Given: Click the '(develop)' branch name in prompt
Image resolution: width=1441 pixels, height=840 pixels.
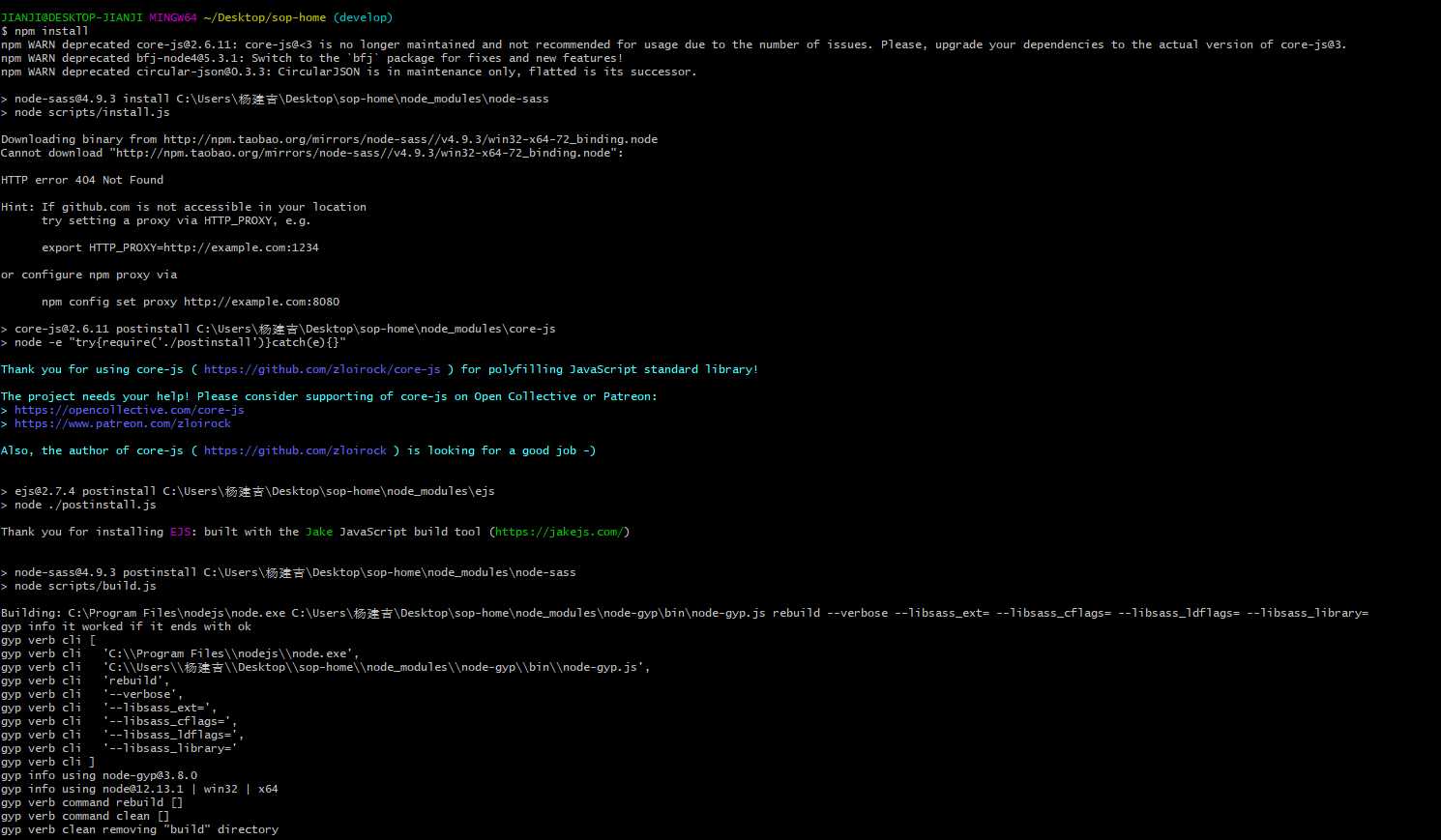Looking at the screenshot, I should coord(363,17).
